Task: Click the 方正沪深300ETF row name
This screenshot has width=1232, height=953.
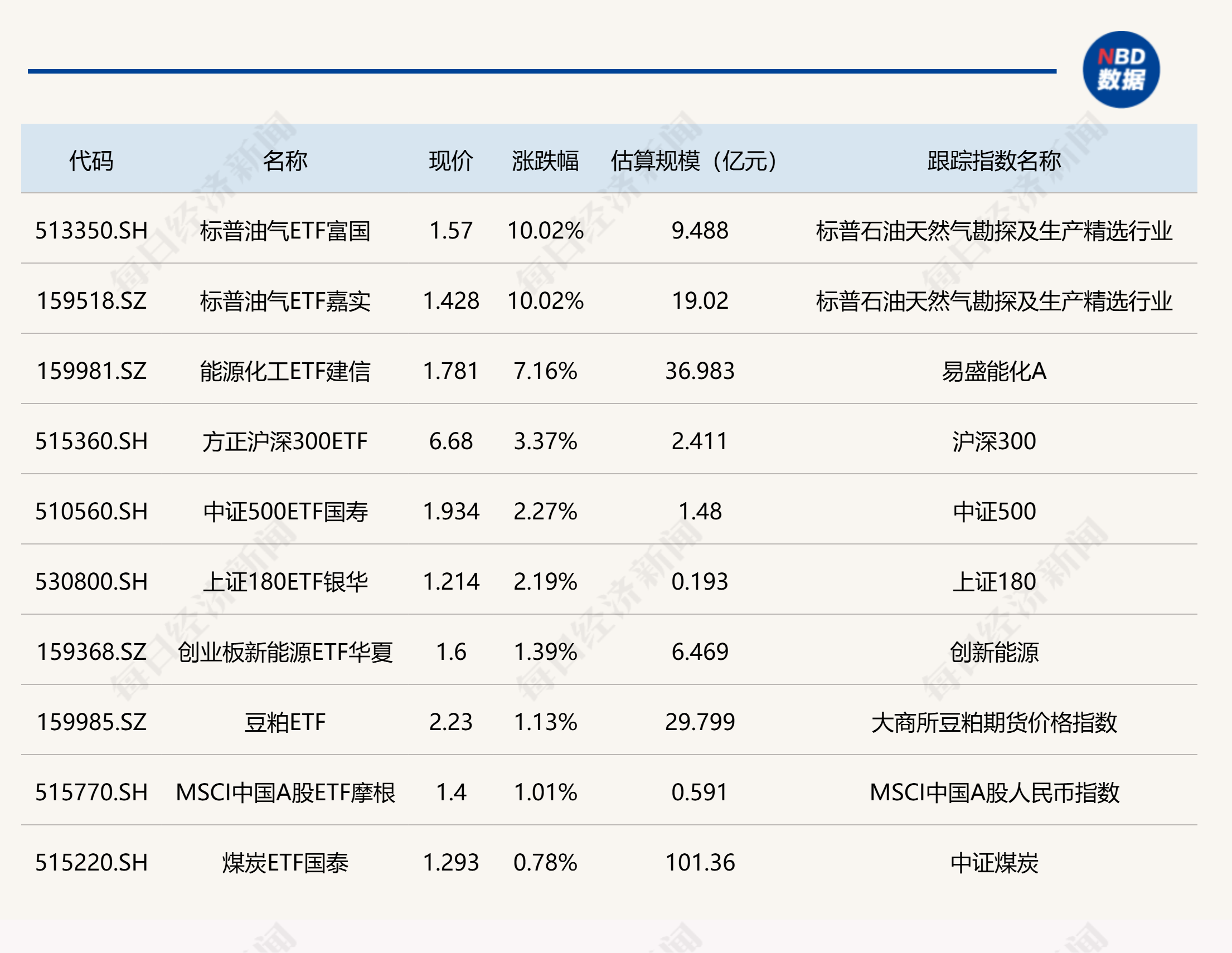Action: [x=285, y=441]
